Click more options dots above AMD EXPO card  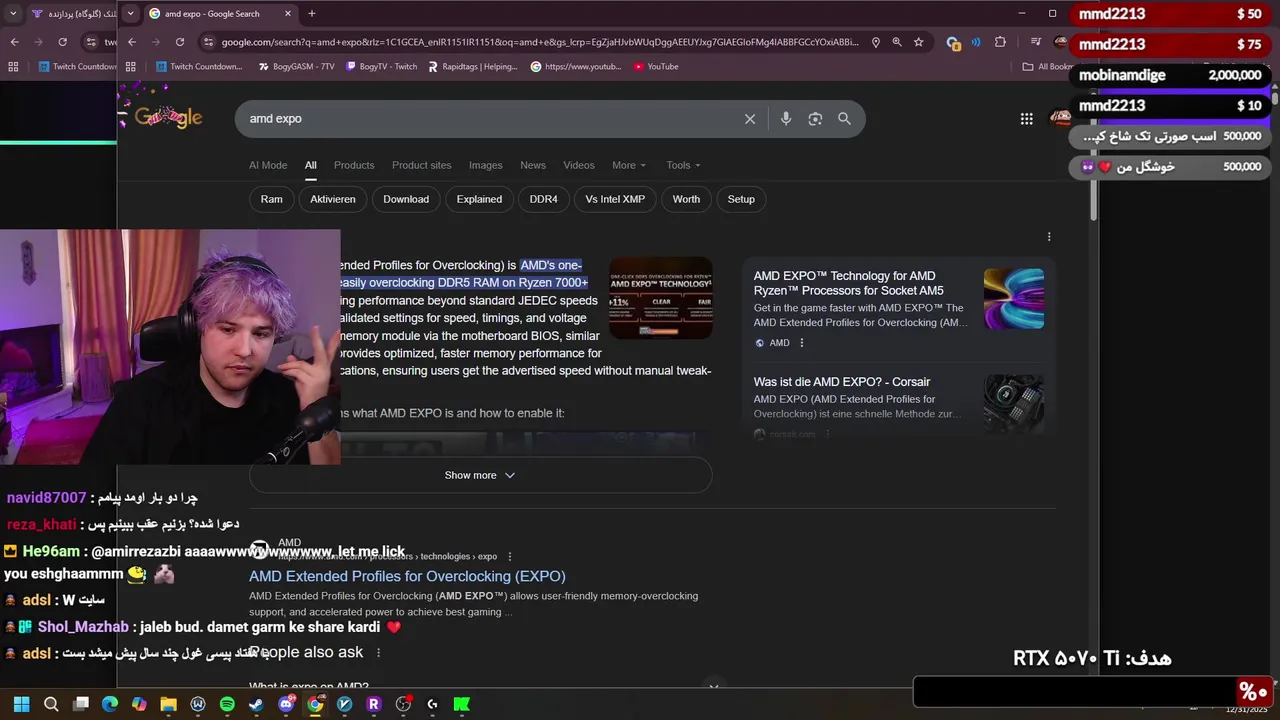point(1049,237)
